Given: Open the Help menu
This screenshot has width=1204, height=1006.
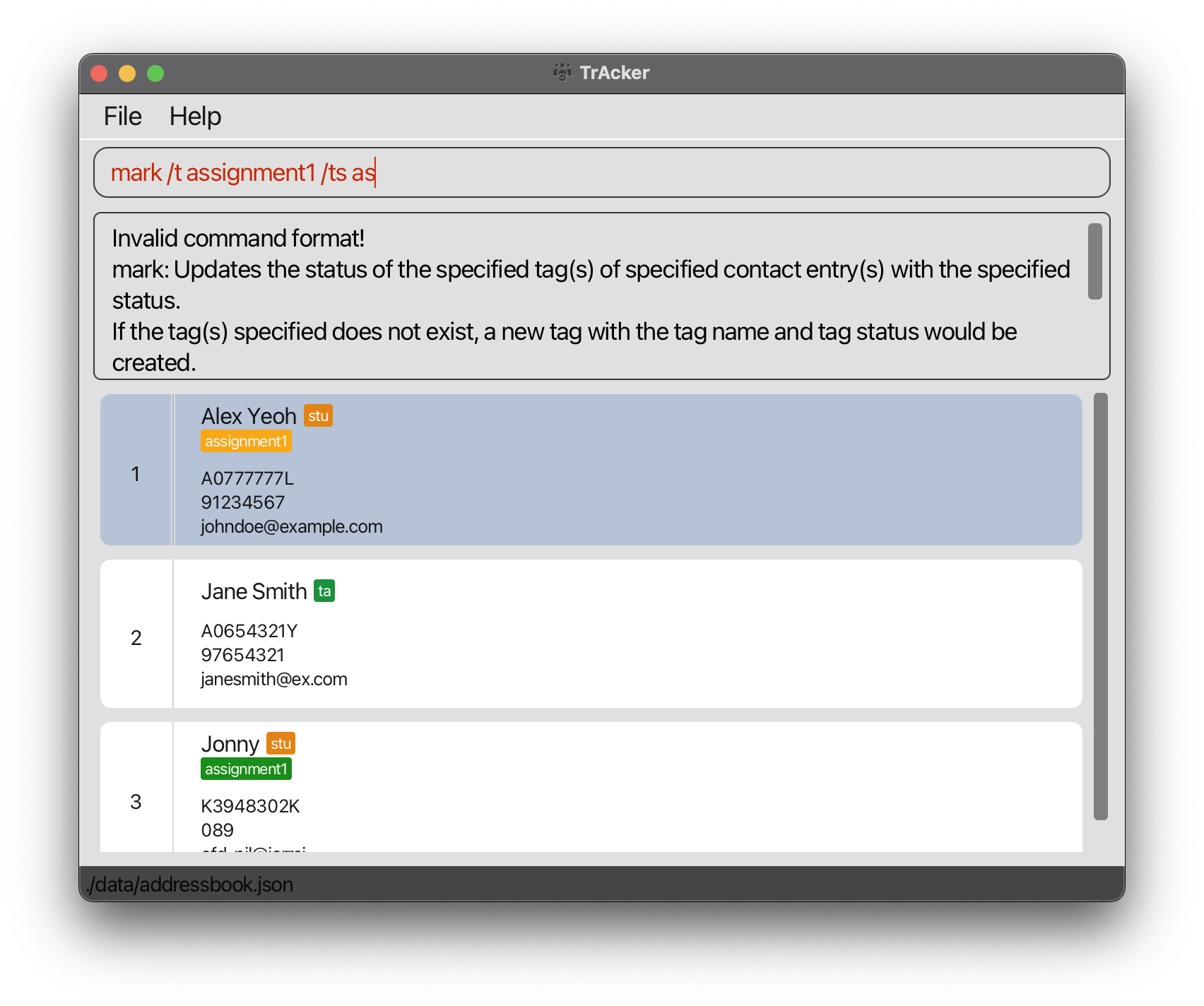Looking at the screenshot, I should point(195,117).
